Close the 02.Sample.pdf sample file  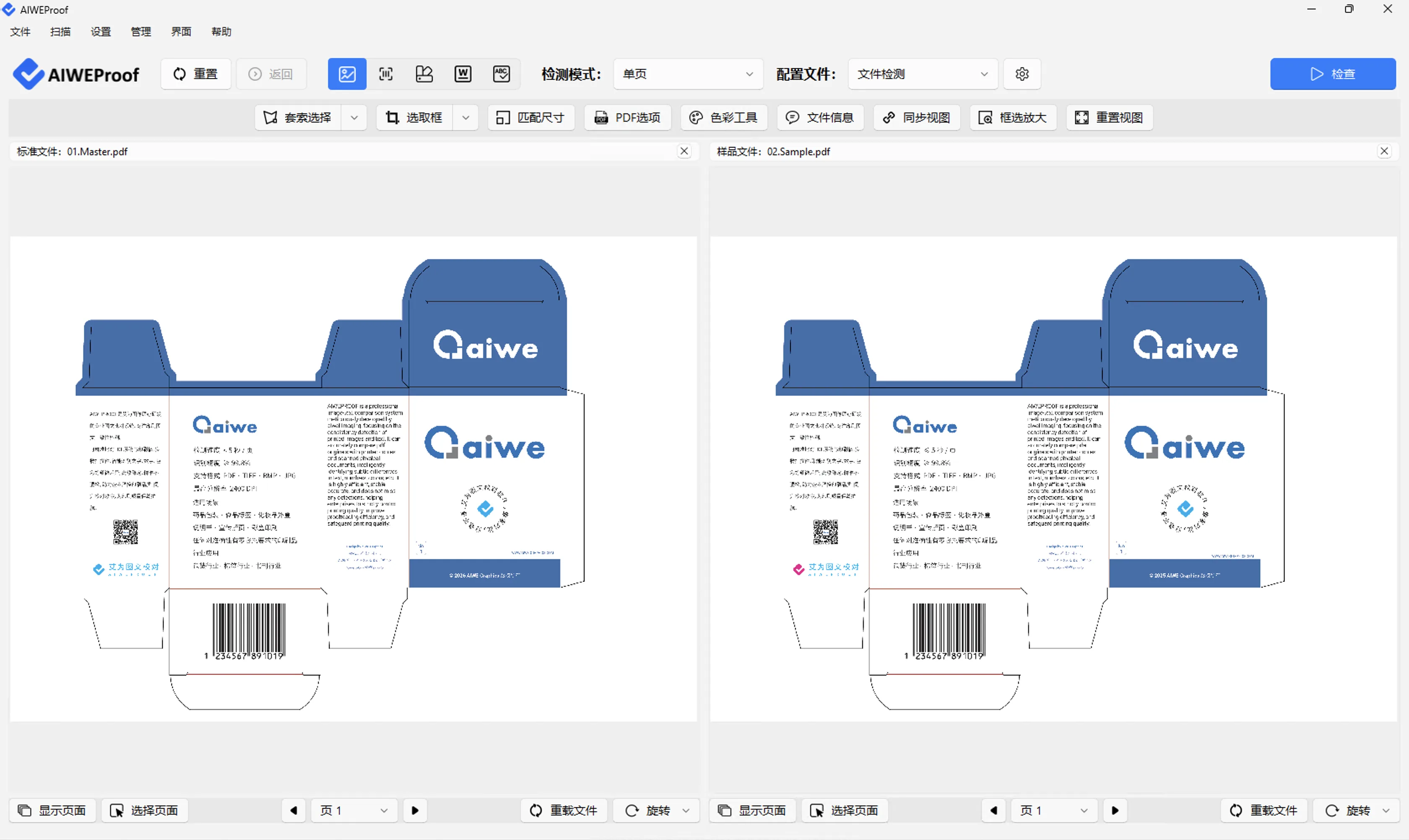point(1384,151)
